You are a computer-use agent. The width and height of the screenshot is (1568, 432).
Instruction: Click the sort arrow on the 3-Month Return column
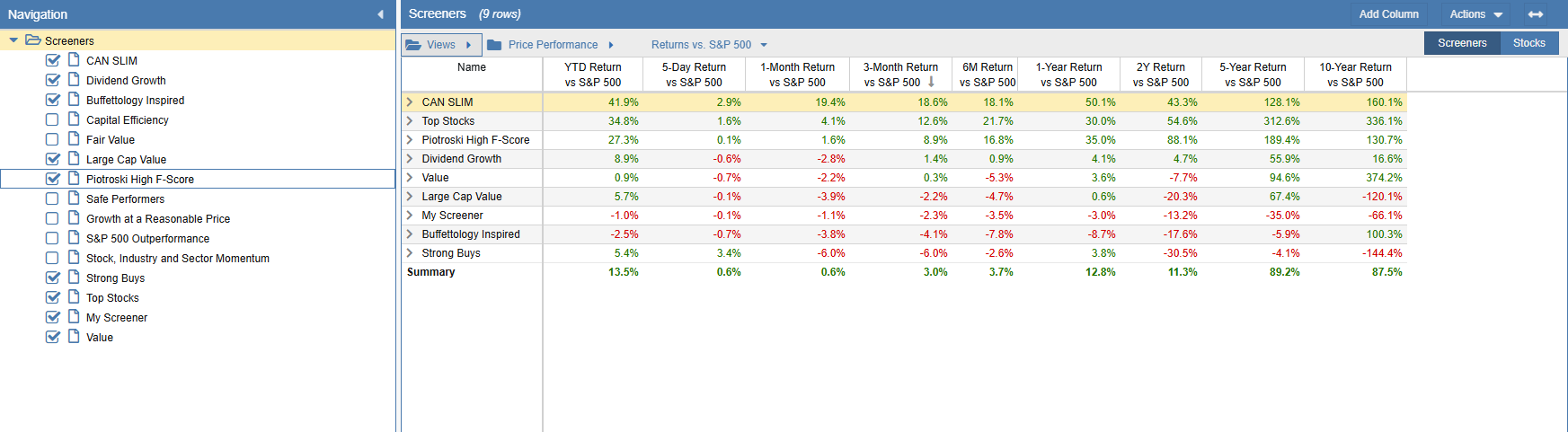(x=932, y=82)
